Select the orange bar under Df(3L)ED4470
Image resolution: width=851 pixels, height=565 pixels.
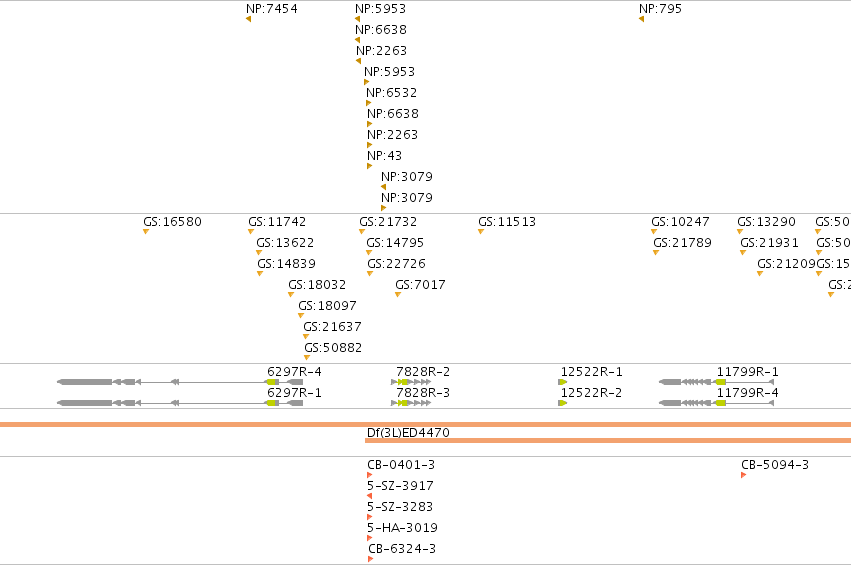(608, 441)
